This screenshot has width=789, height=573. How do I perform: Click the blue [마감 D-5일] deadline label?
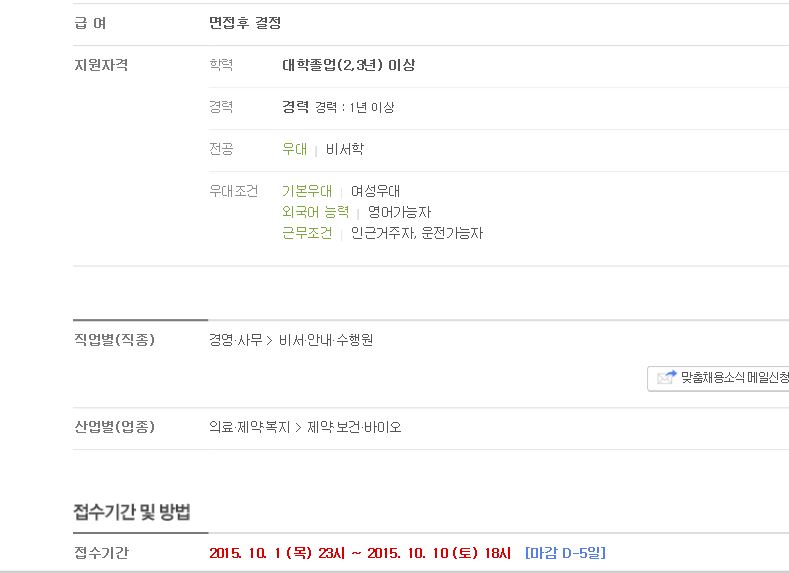(x=565, y=553)
